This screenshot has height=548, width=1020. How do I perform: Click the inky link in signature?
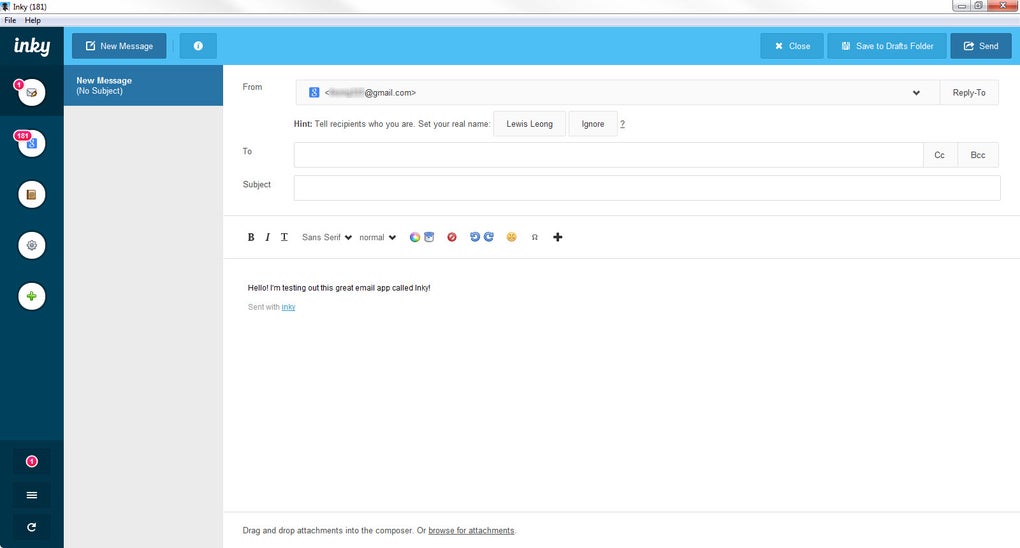(288, 307)
